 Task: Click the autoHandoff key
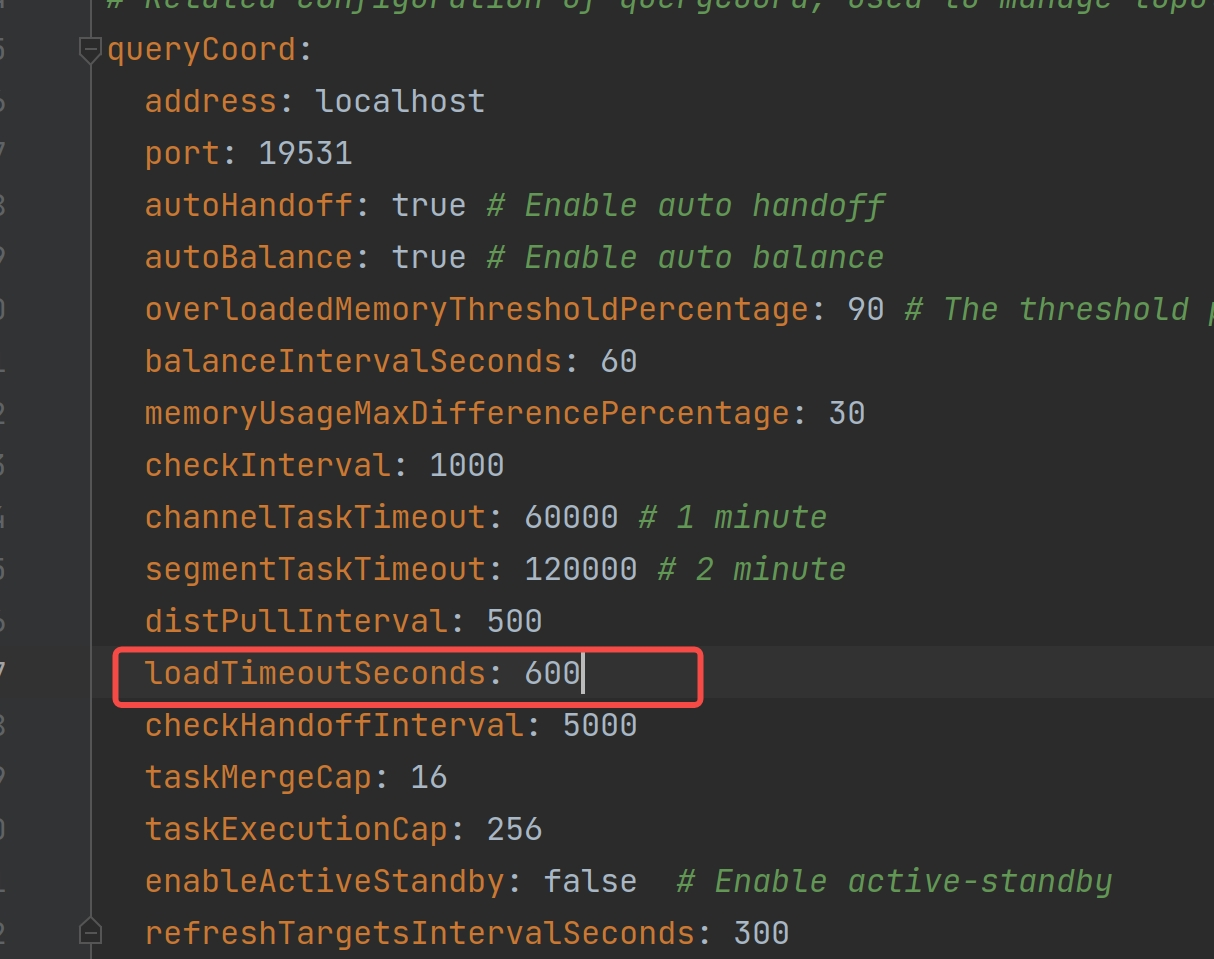(249, 205)
